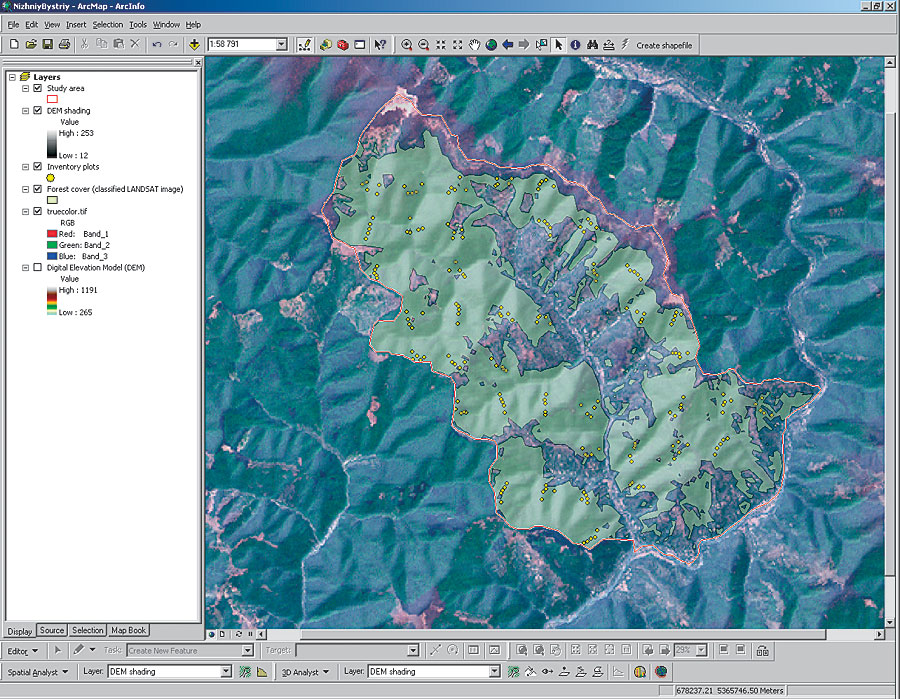Open the Find binoculars tool

point(592,45)
